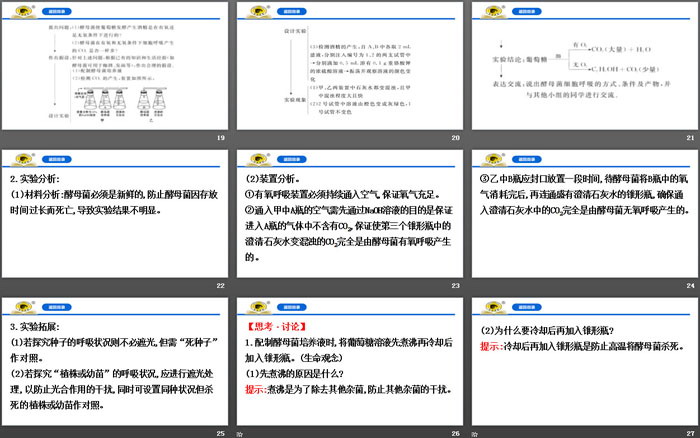The image size is (700, 438).
Task: Click the blue pill button on slide 25
Action: (x=57, y=307)
